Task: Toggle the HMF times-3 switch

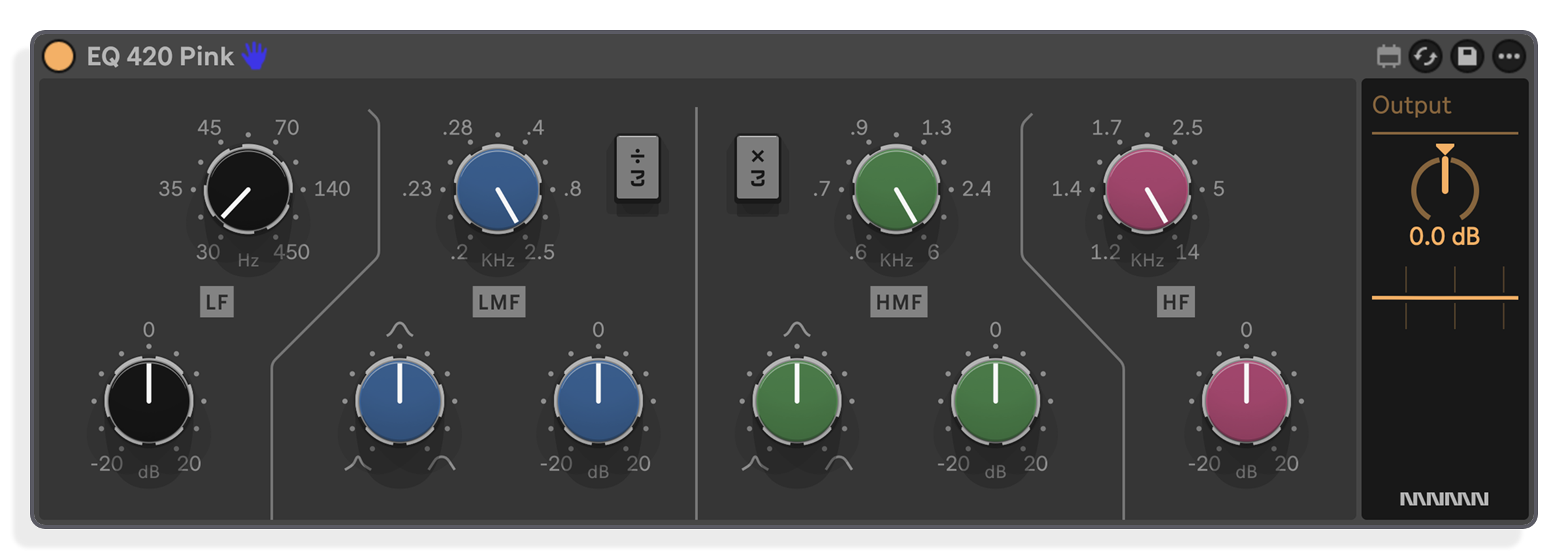Action: pos(758,168)
